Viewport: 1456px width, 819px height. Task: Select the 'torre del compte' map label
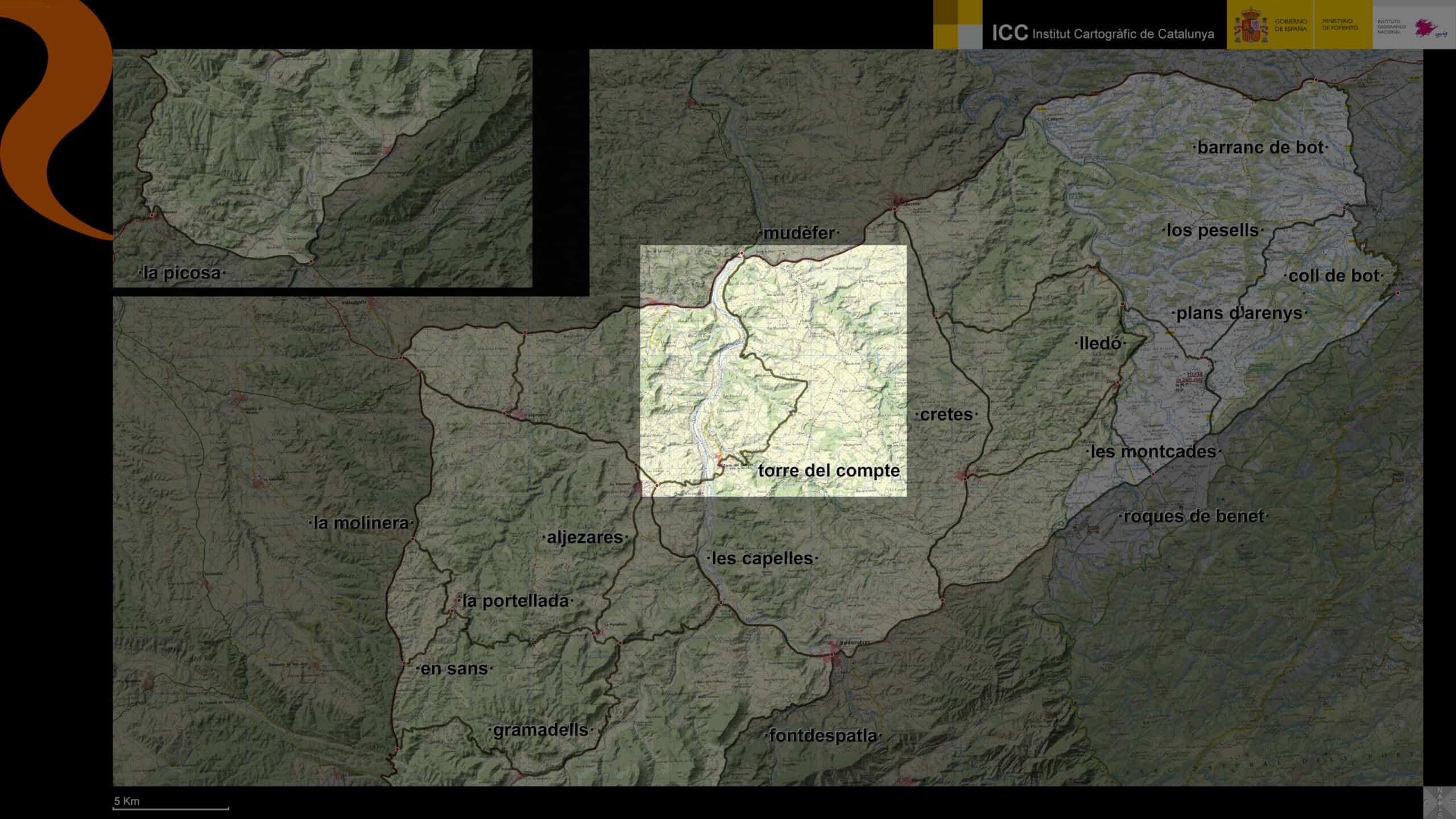coord(829,471)
